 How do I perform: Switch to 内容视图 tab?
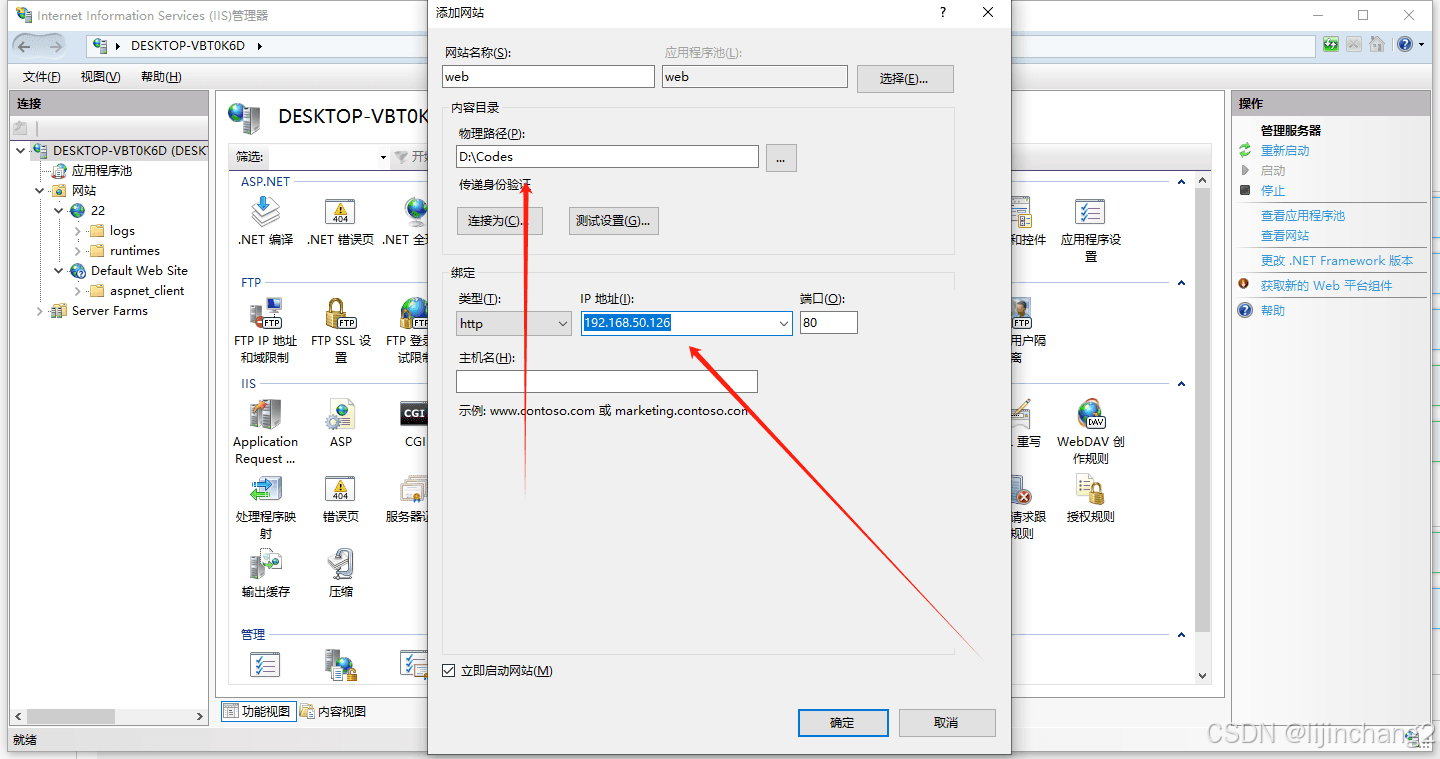333,711
